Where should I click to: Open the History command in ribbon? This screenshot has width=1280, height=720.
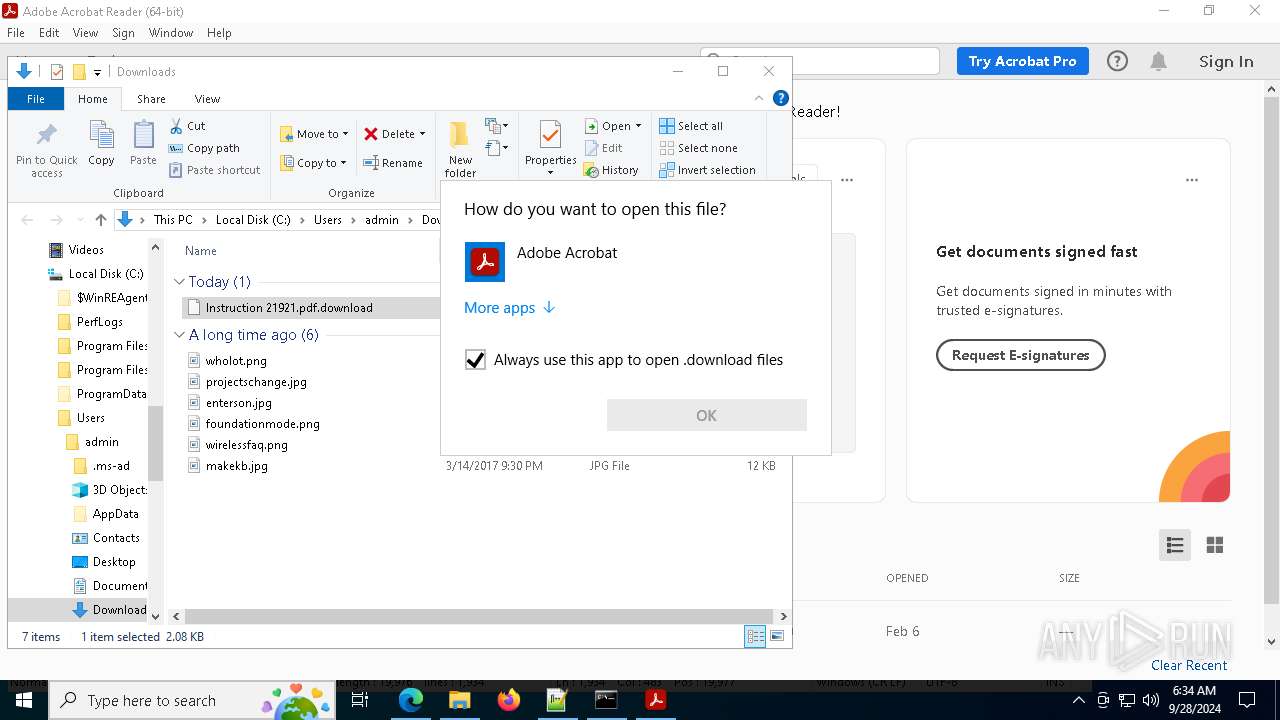(x=611, y=170)
